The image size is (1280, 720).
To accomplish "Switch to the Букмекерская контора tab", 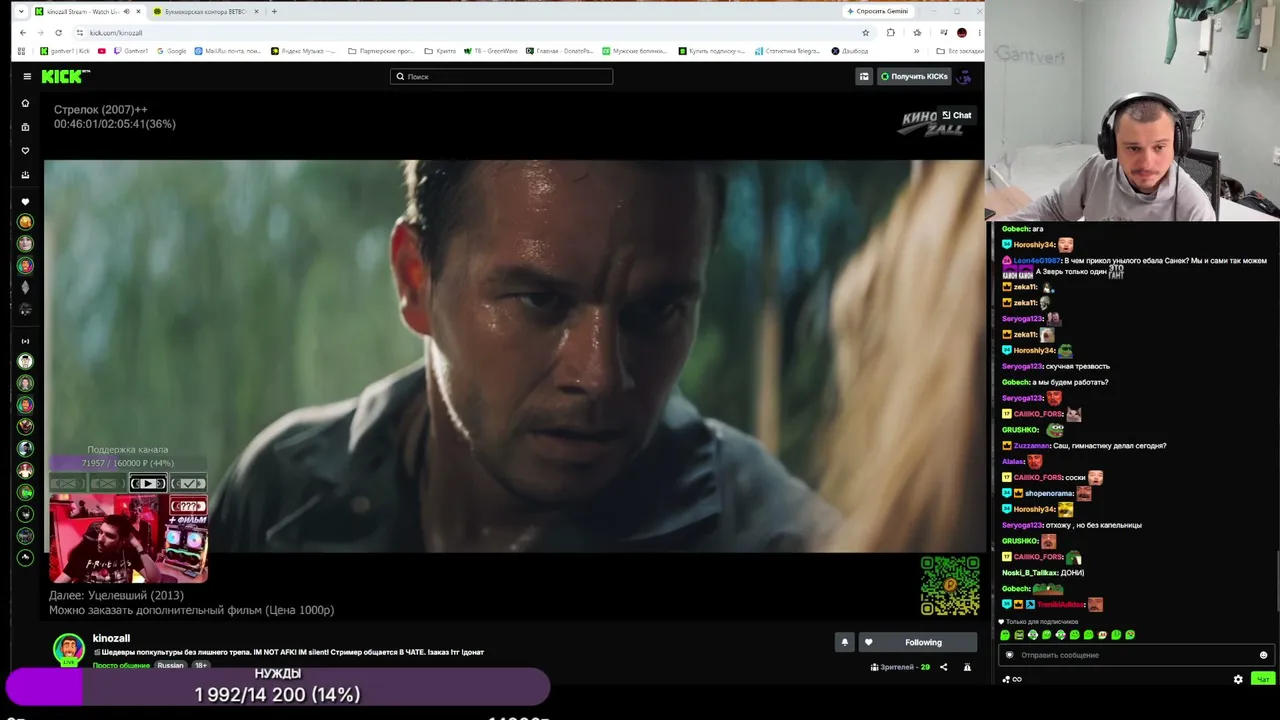I will click(x=205, y=11).
